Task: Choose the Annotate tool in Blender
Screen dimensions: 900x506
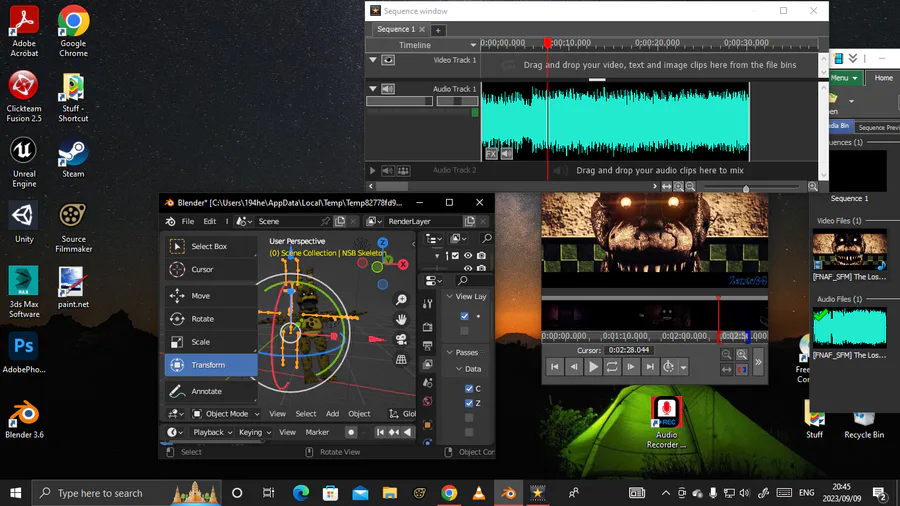Action: pos(210,391)
